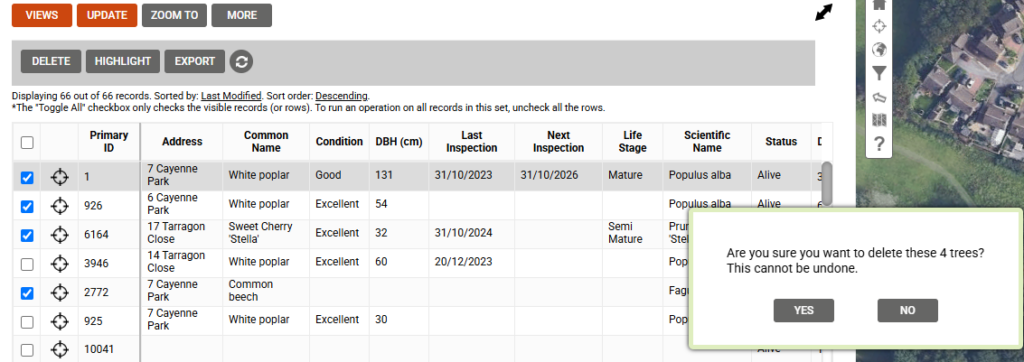Click the expand arrows icon above the table
This screenshot has height=362, width=1024.
tap(824, 12)
